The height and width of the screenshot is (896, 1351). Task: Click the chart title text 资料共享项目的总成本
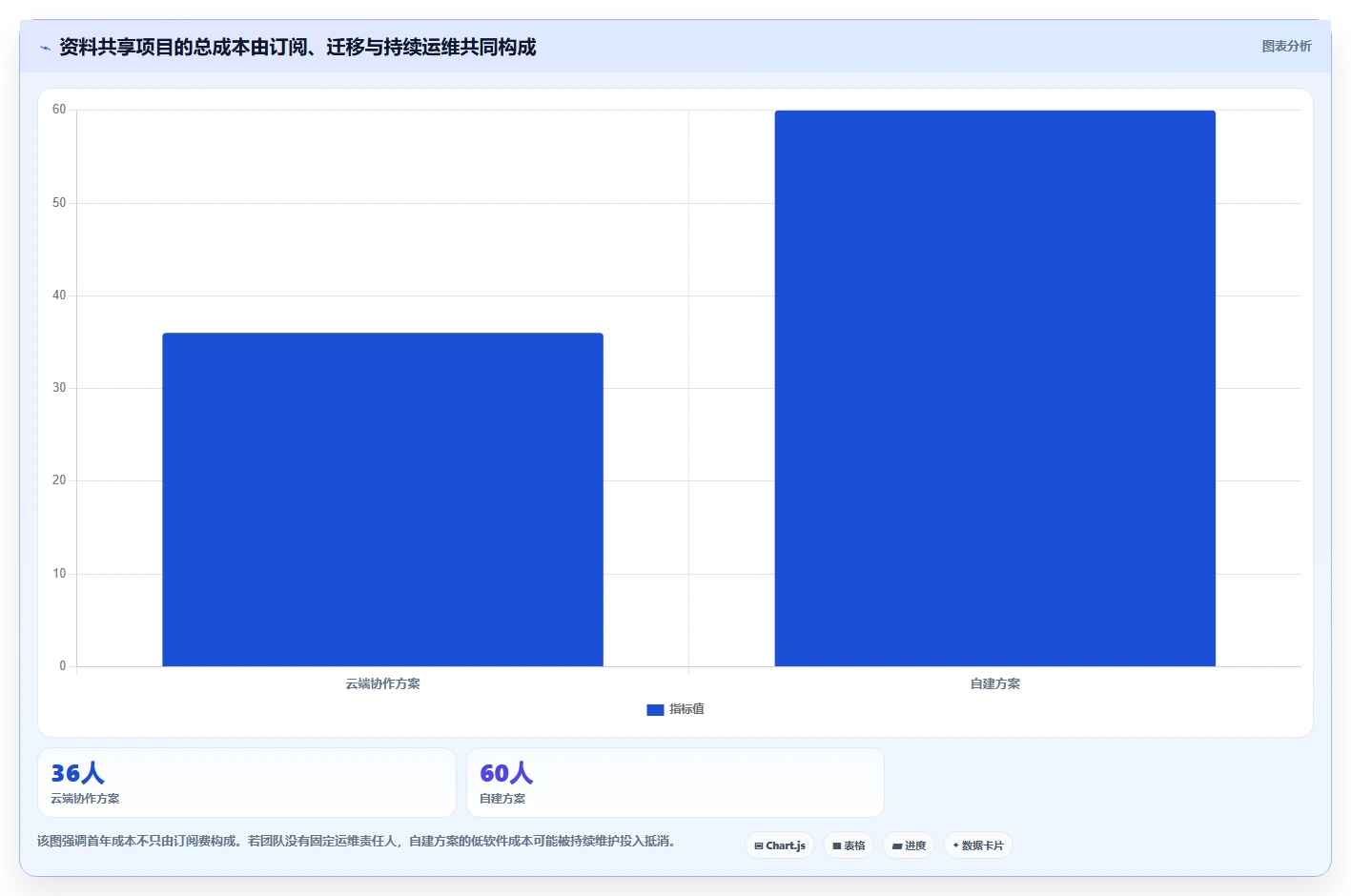pyautogui.click(x=154, y=48)
